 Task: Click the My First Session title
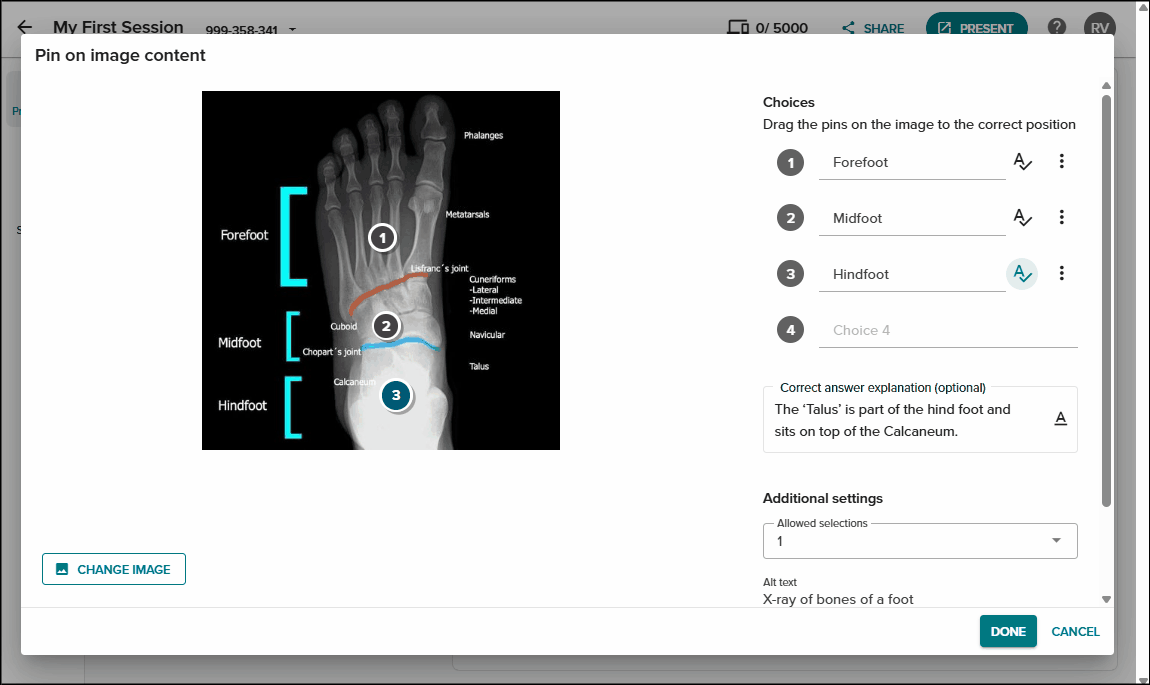[x=118, y=27]
